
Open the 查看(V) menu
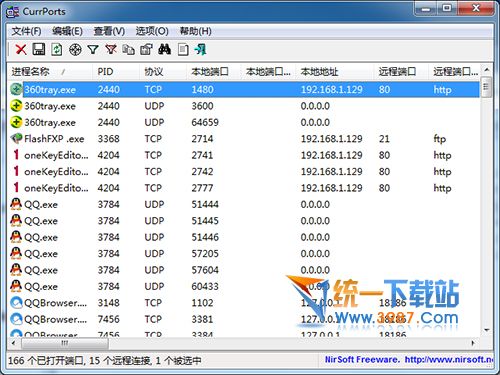tap(109, 31)
